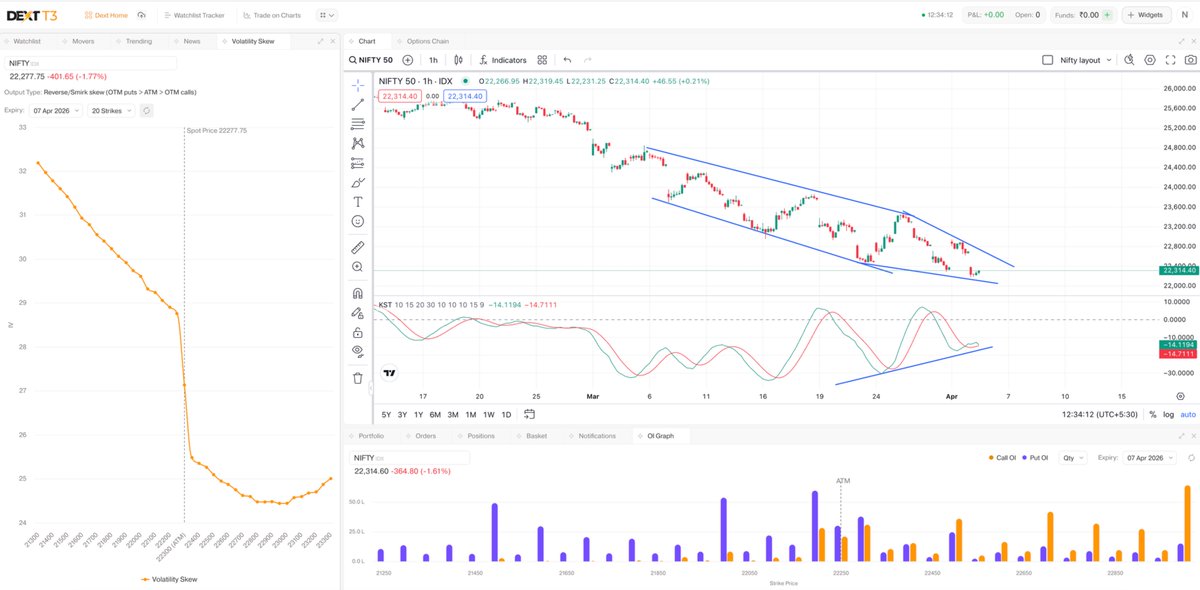Go to Dext Home
The width and height of the screenshot is (1200, 590).
(105, 15)
